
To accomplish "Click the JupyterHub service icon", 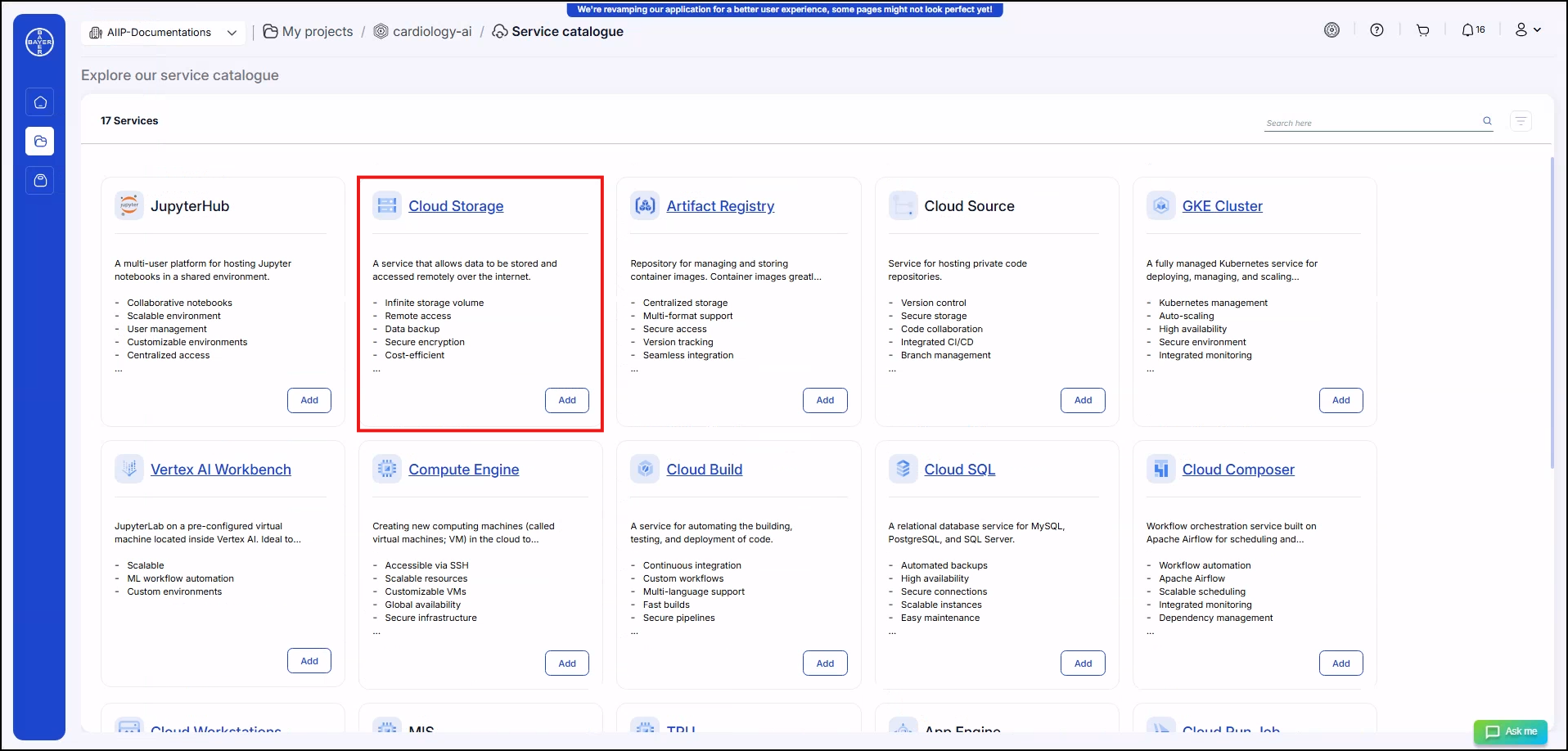I will 129,205.
